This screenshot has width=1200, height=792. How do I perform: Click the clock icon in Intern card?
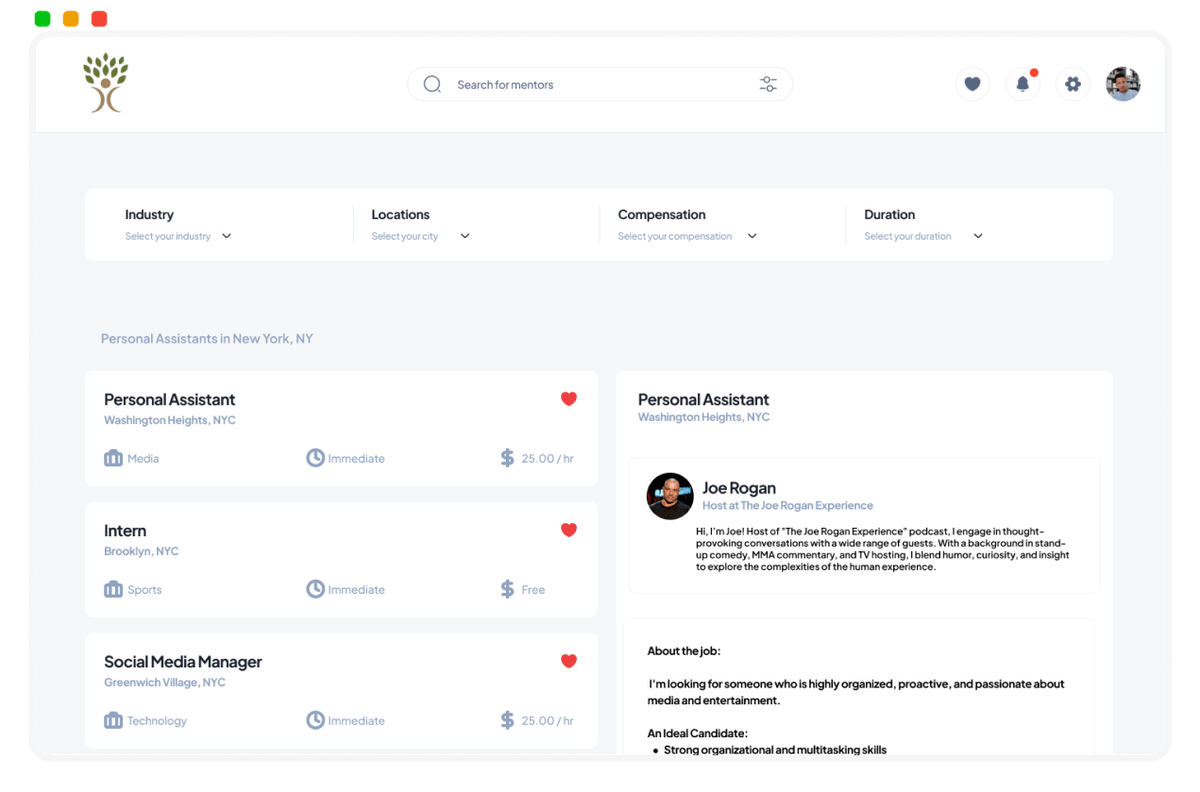coord(315,589)
